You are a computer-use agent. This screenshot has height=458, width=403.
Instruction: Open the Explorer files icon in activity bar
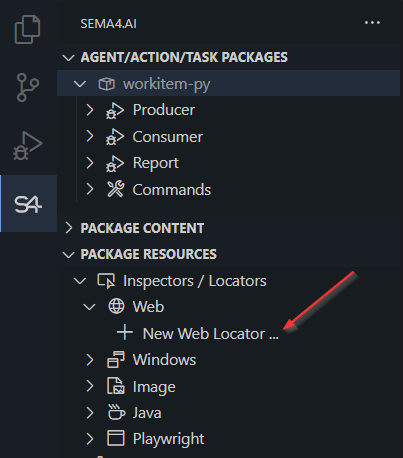click(28, 29)
